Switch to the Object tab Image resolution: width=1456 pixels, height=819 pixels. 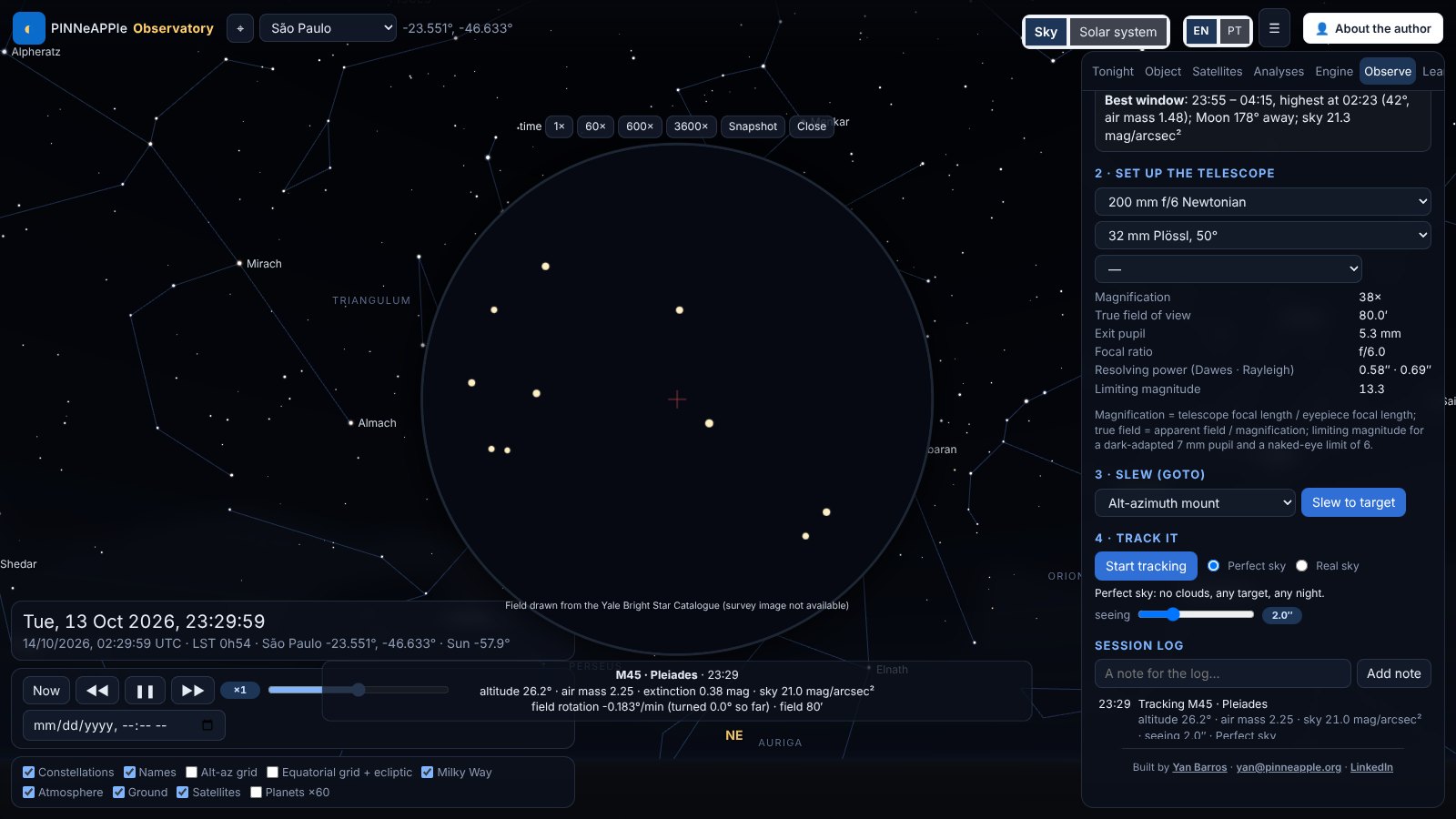click(x=1163, y=71)
